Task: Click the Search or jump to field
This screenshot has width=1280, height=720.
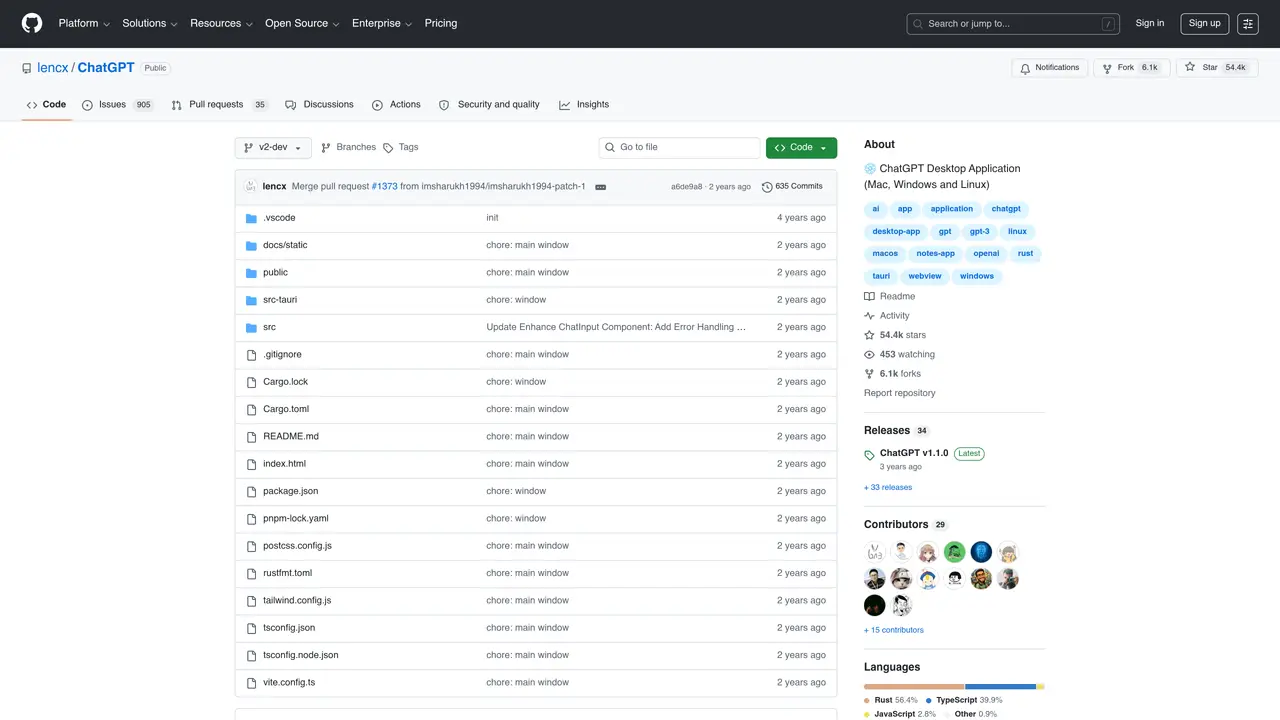Action: 1013,24
